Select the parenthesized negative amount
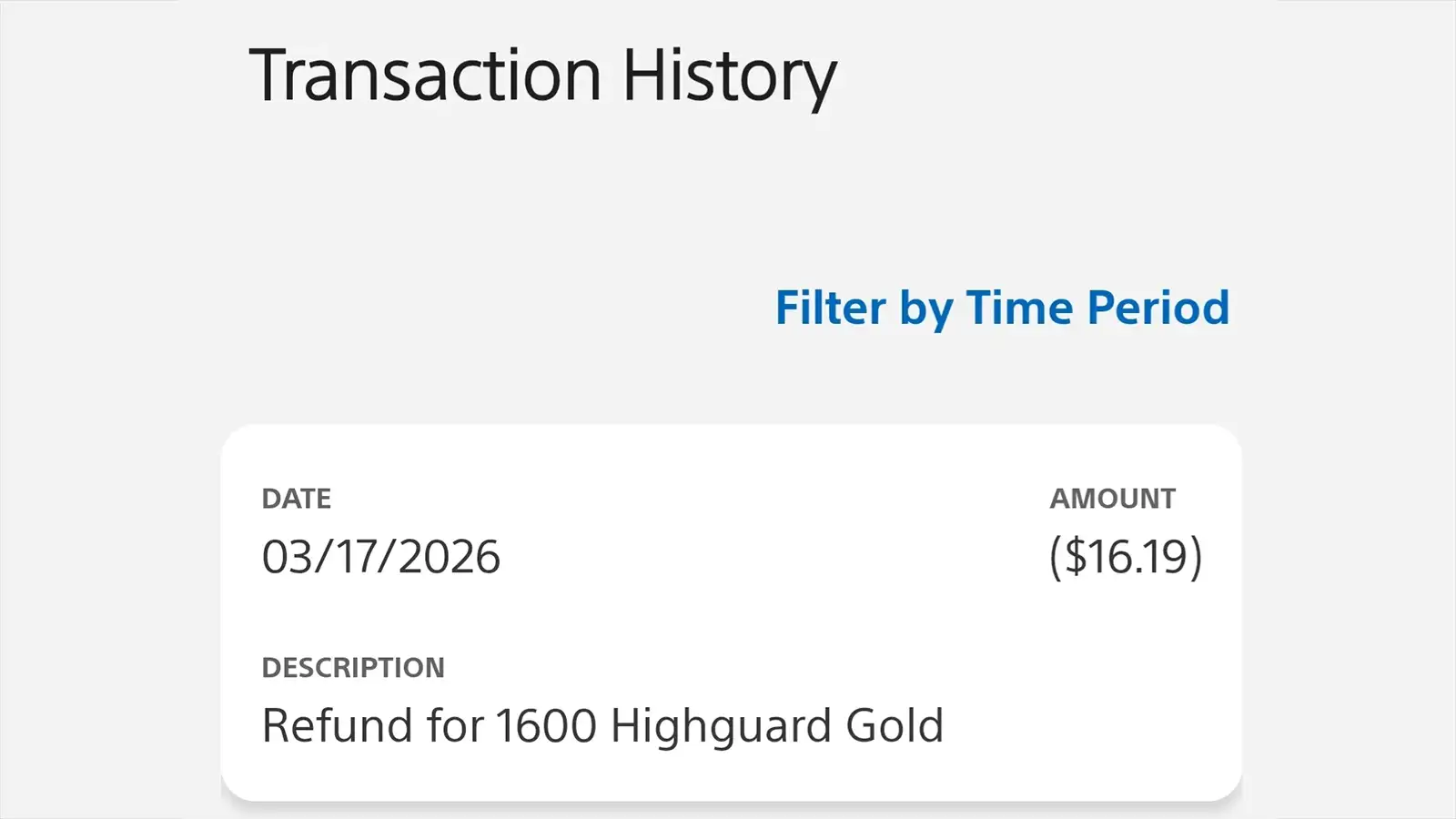 coord(1126,555)
